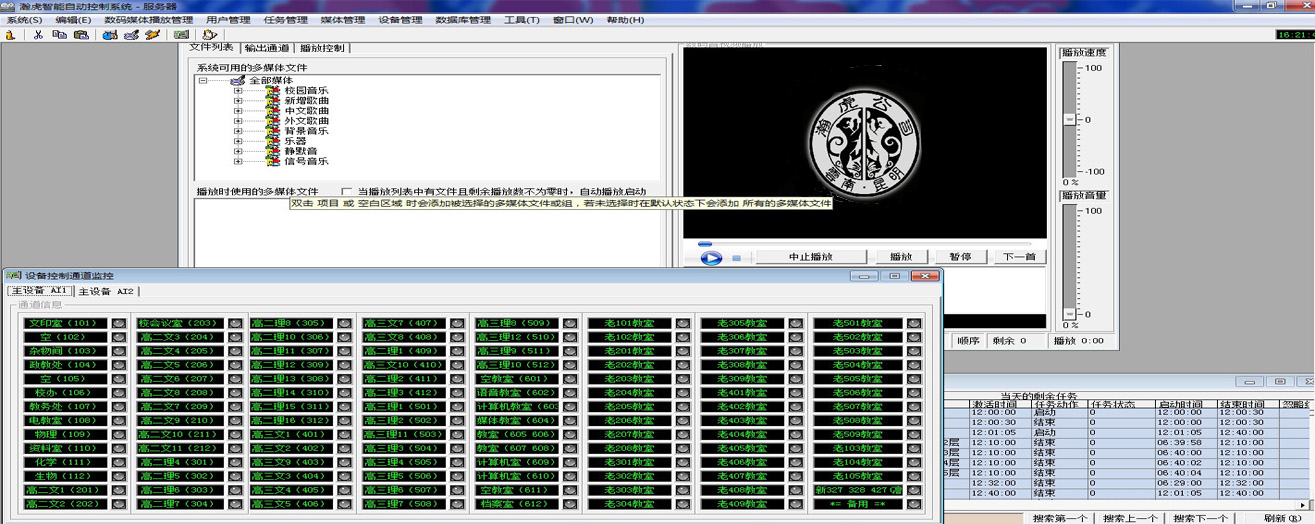Image resolution: width=1315 pixels, height=524 pixels.
Task: Click the round blue play icon under the video
Action: (711, 258)
